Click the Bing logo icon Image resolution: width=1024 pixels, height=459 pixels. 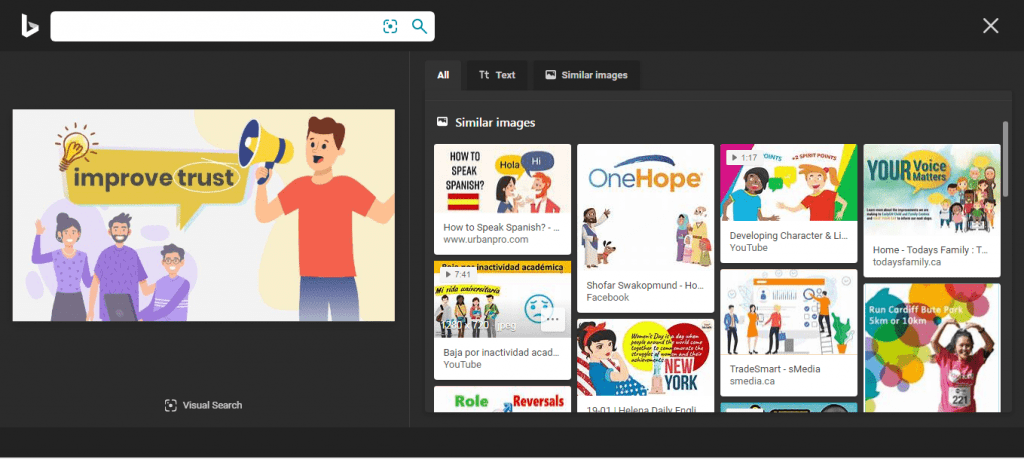point(29,26)
